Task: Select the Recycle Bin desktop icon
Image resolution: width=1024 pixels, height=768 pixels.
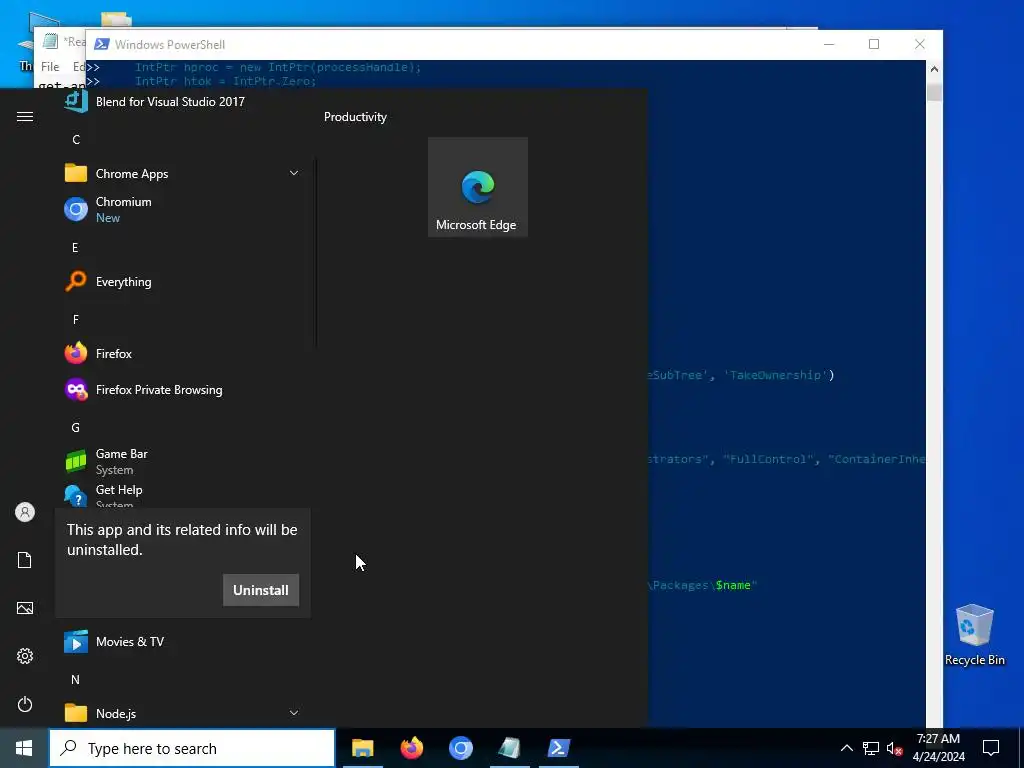Action: coord(974,635)
